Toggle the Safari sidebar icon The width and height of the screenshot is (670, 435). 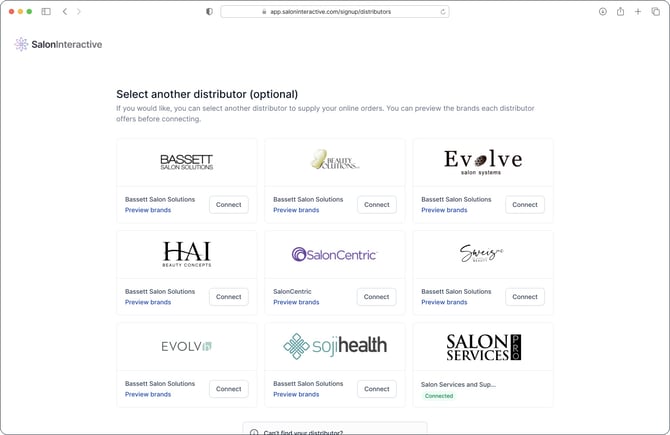pos(46,12)
